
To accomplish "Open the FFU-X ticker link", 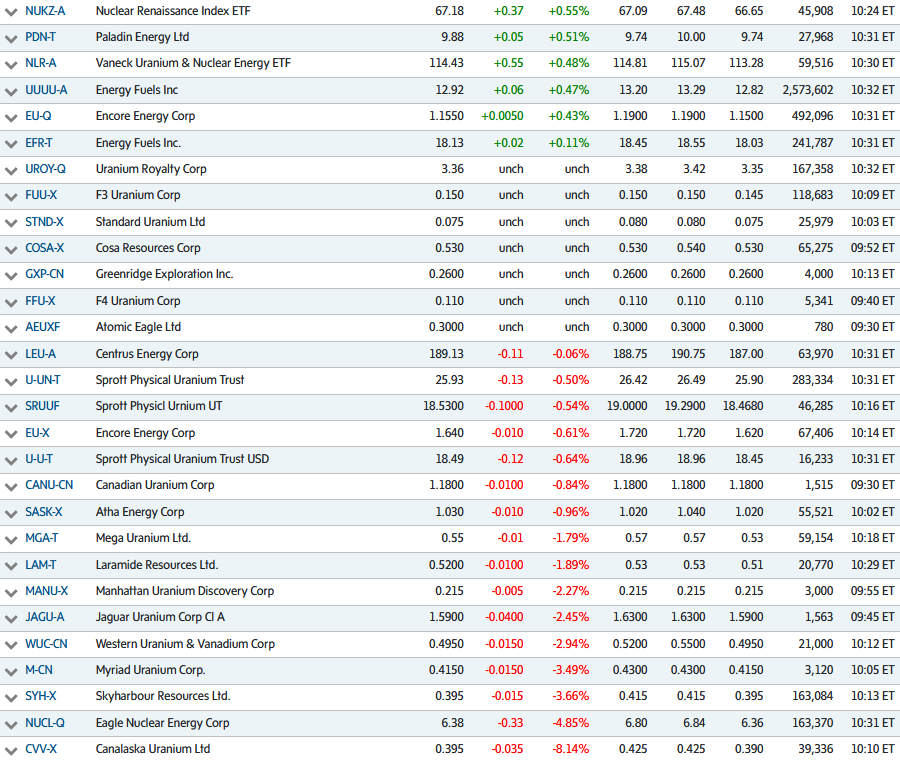I will (x=41, y=301).
